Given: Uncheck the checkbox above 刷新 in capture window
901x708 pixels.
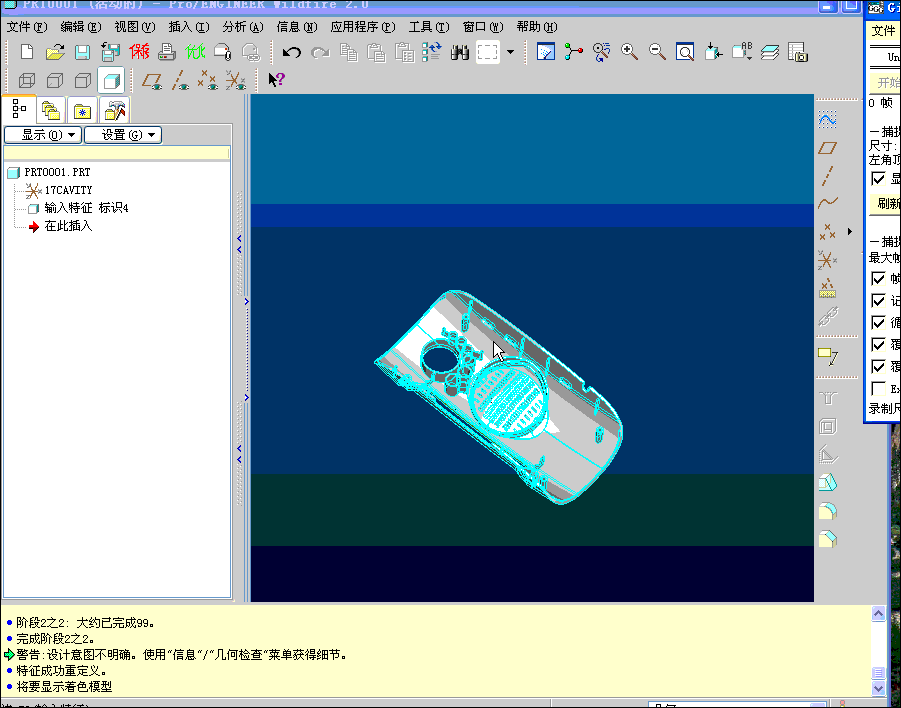Looking at the screenshot, I should 878,179.
